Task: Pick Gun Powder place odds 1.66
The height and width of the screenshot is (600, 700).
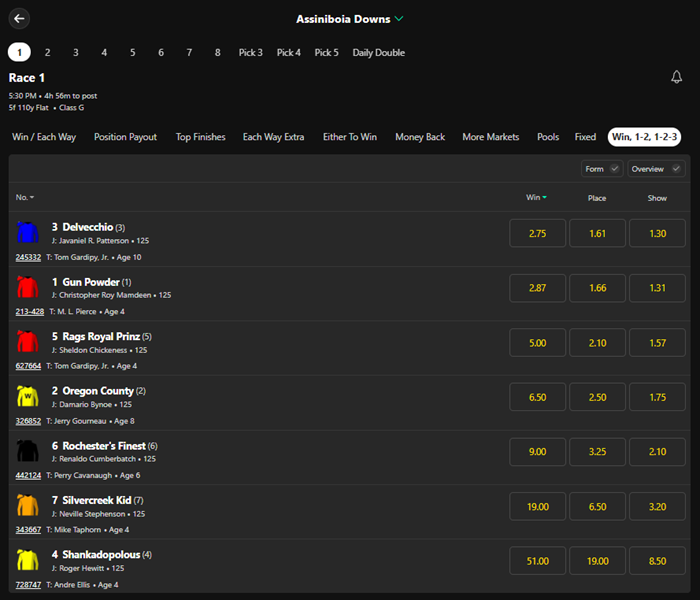Action: pos(597,288)
